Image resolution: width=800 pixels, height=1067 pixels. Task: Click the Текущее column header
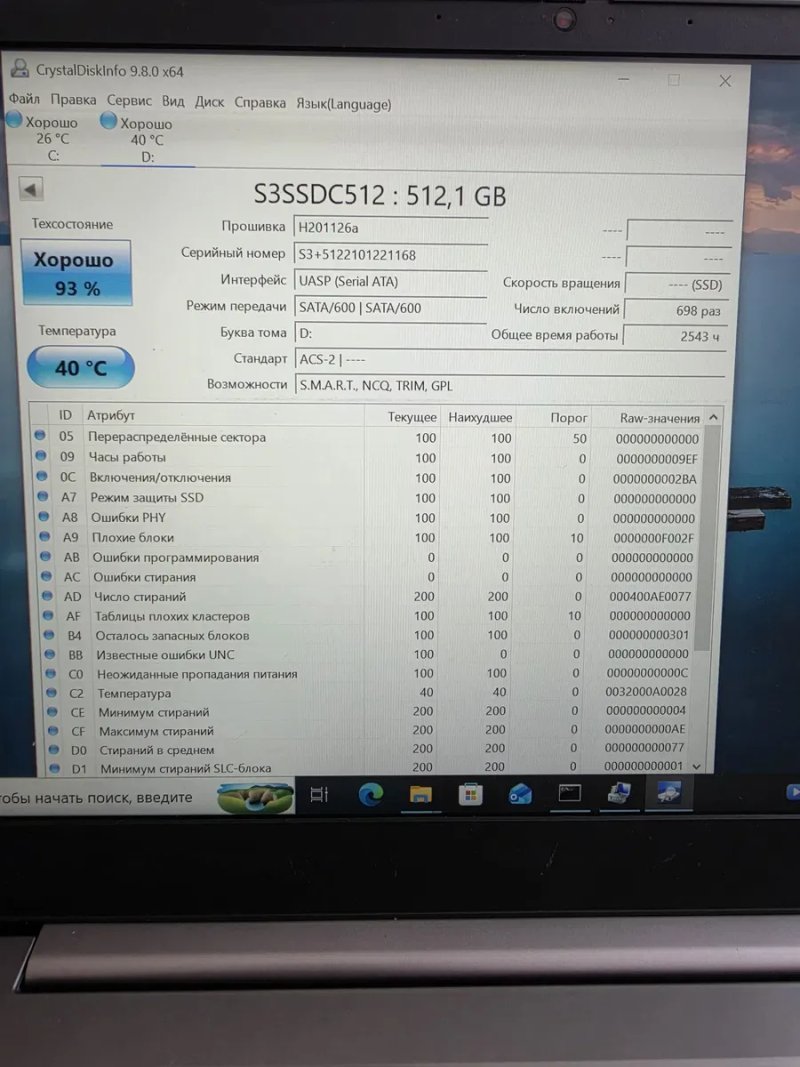(412, 417)
